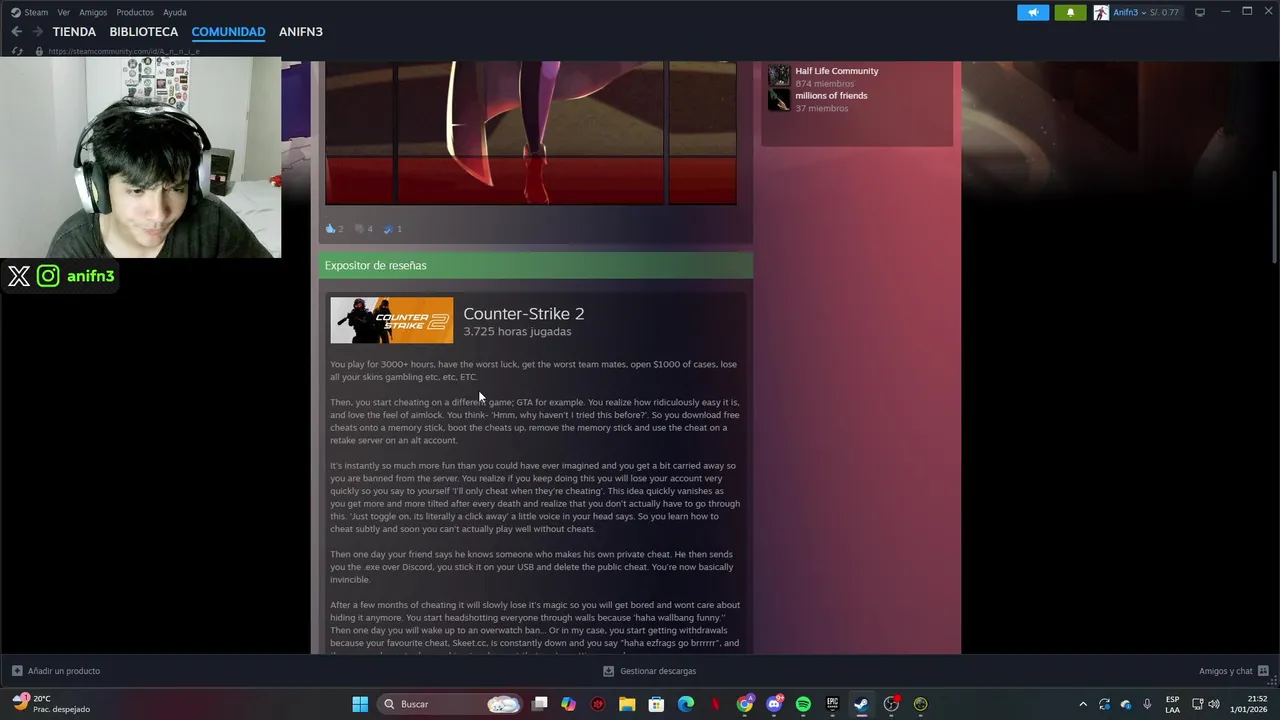Open the Ver menu
Screen dimensions: 1280x720
point(64,12)
